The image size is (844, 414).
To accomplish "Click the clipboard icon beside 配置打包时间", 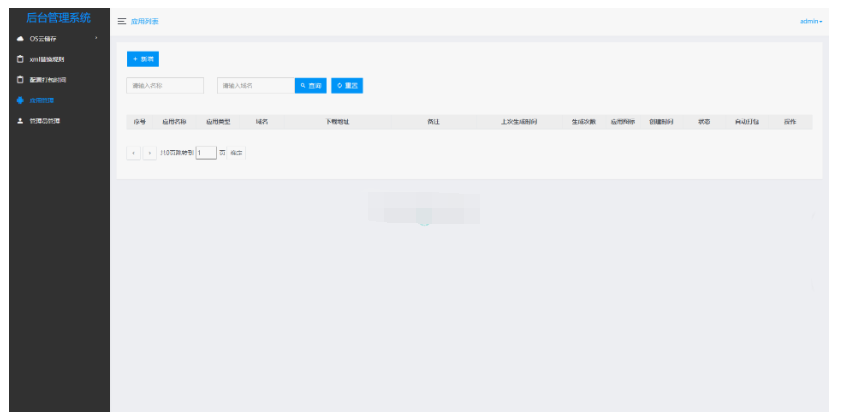I will tap(20, 79).
